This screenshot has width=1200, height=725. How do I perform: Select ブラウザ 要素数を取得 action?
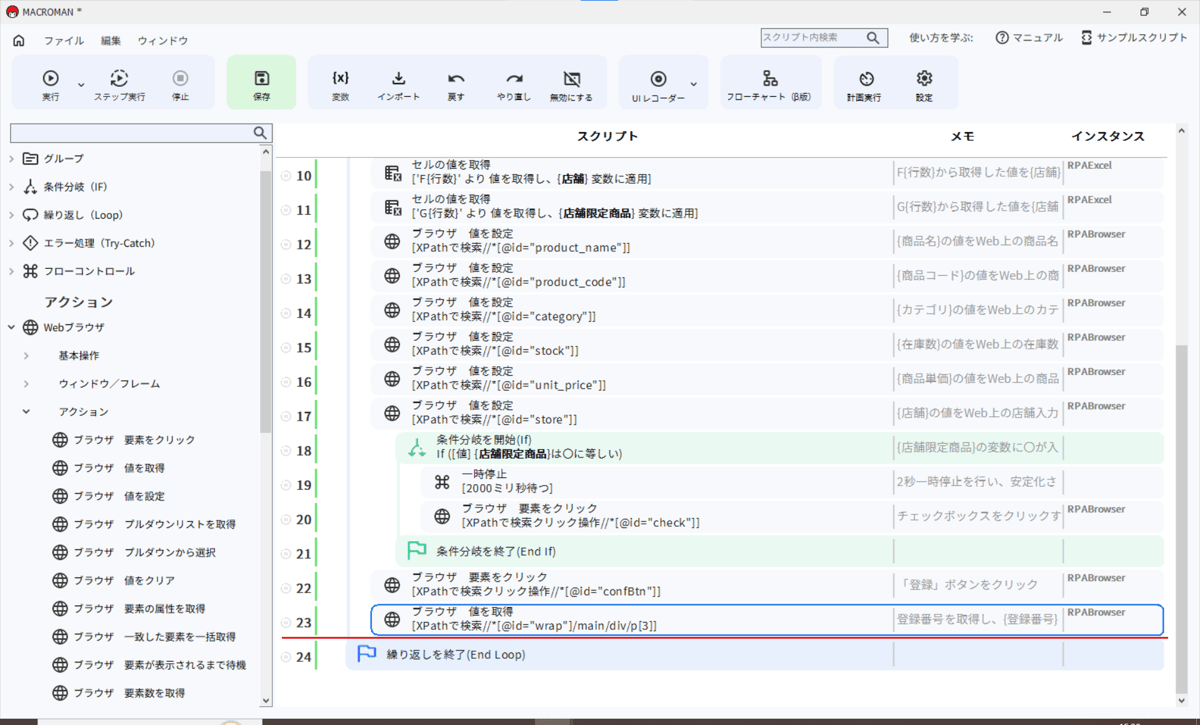(118, 693)
